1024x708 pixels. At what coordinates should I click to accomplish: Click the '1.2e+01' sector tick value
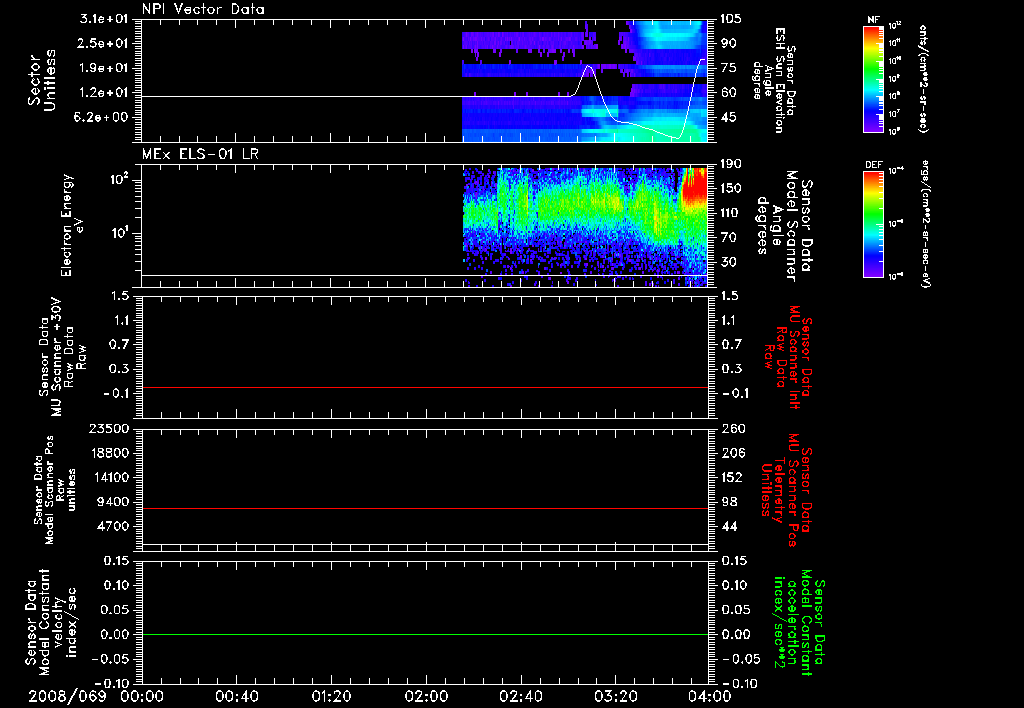(104, 93)
